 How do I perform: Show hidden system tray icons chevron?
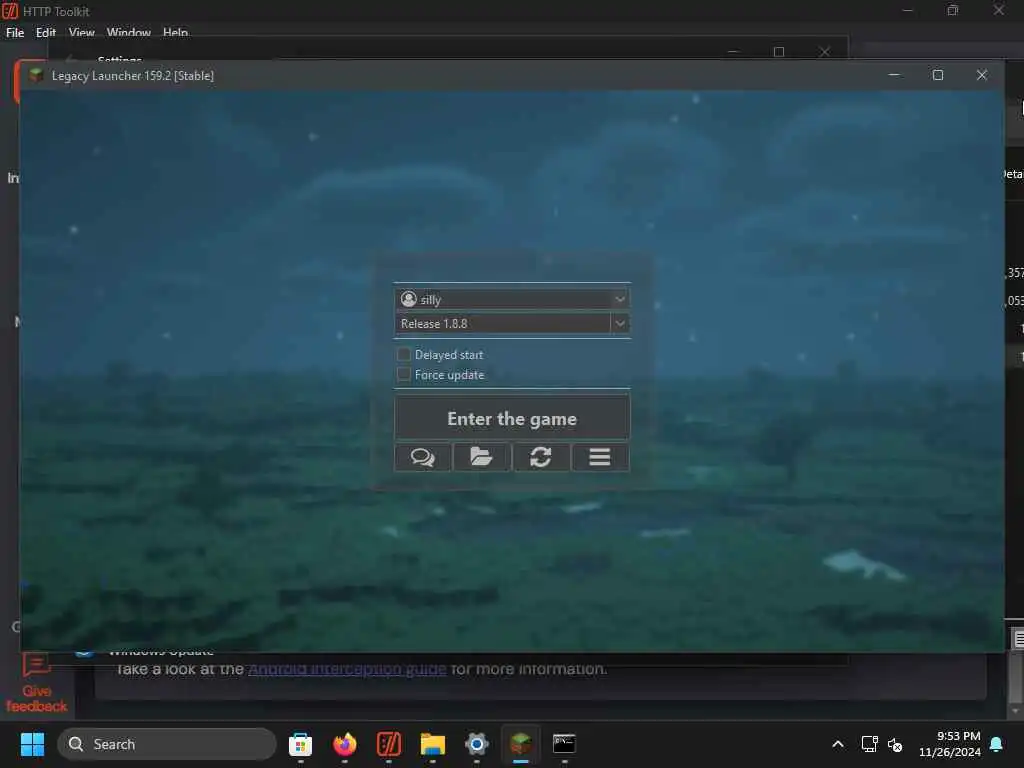coord(838,744)
